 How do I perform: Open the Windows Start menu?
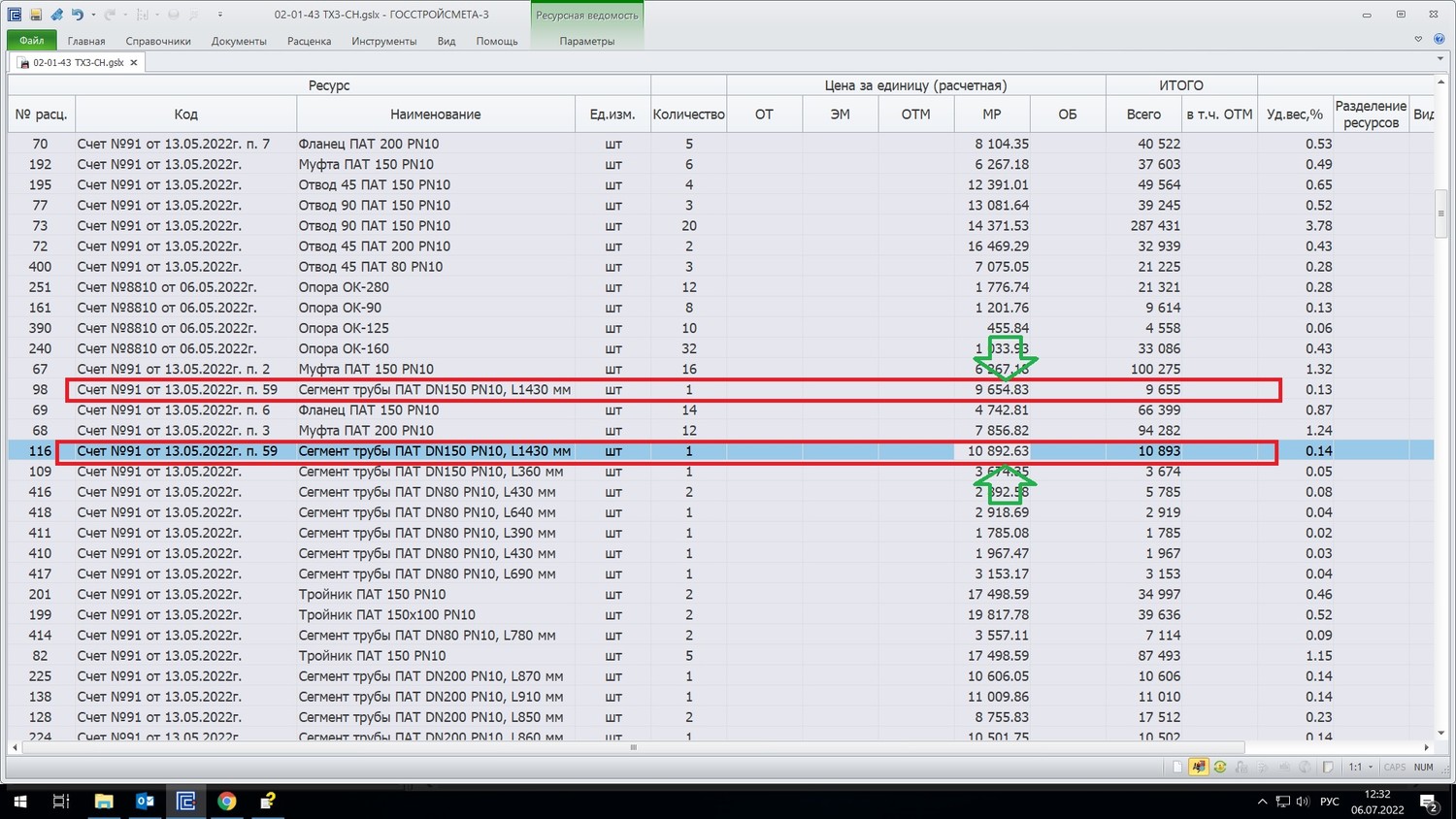coord(19,802)
